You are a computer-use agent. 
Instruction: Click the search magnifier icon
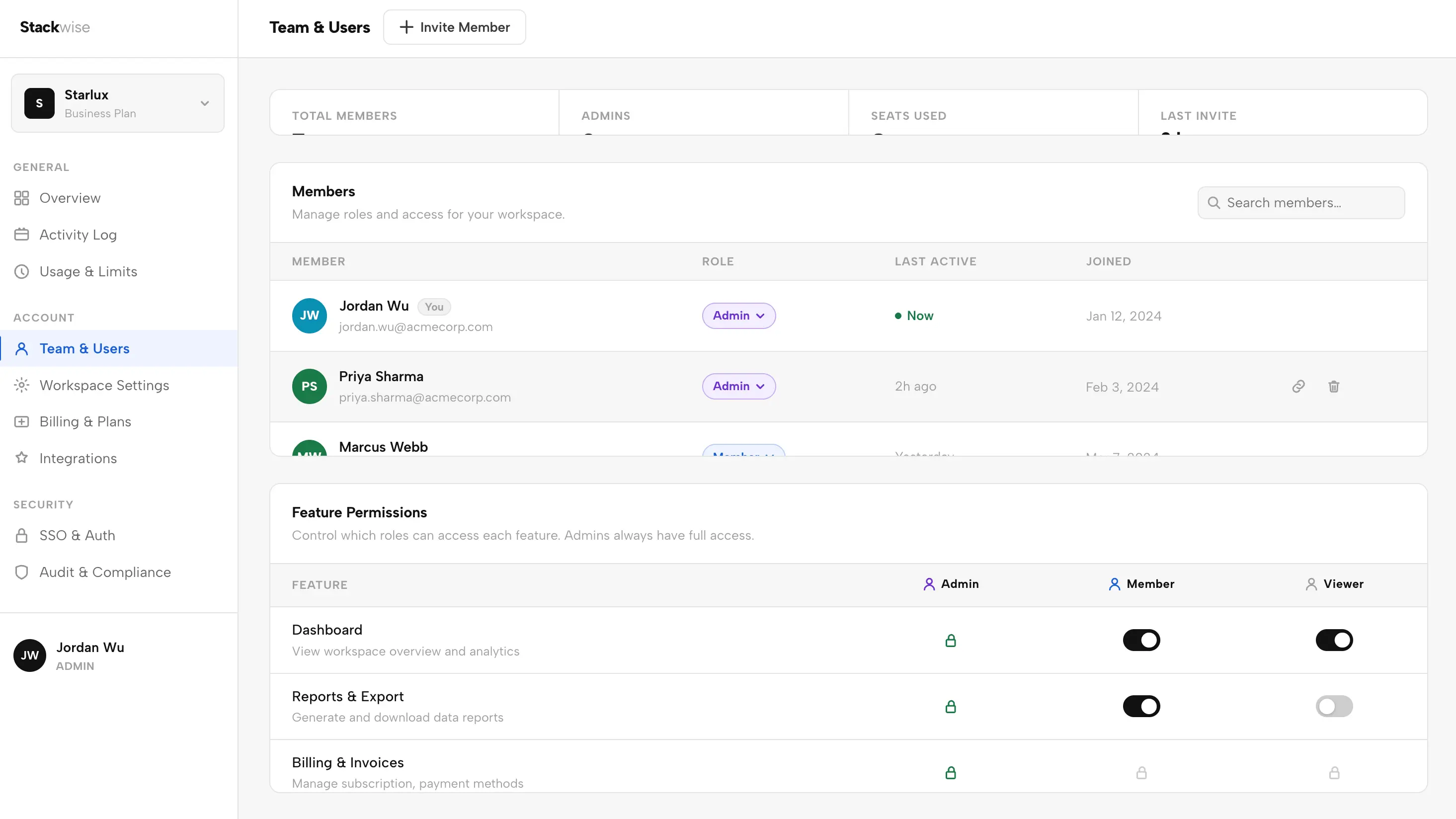1213,202
